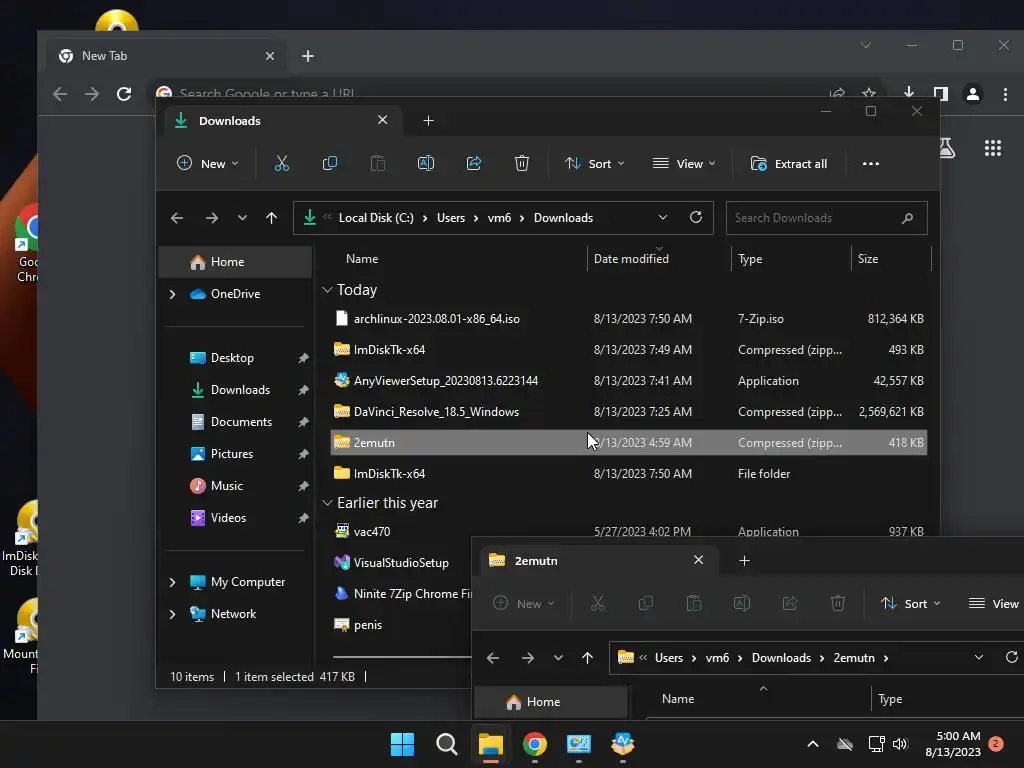
Task: Select the 2emutn tab
Action: click(x=598, y=560)
